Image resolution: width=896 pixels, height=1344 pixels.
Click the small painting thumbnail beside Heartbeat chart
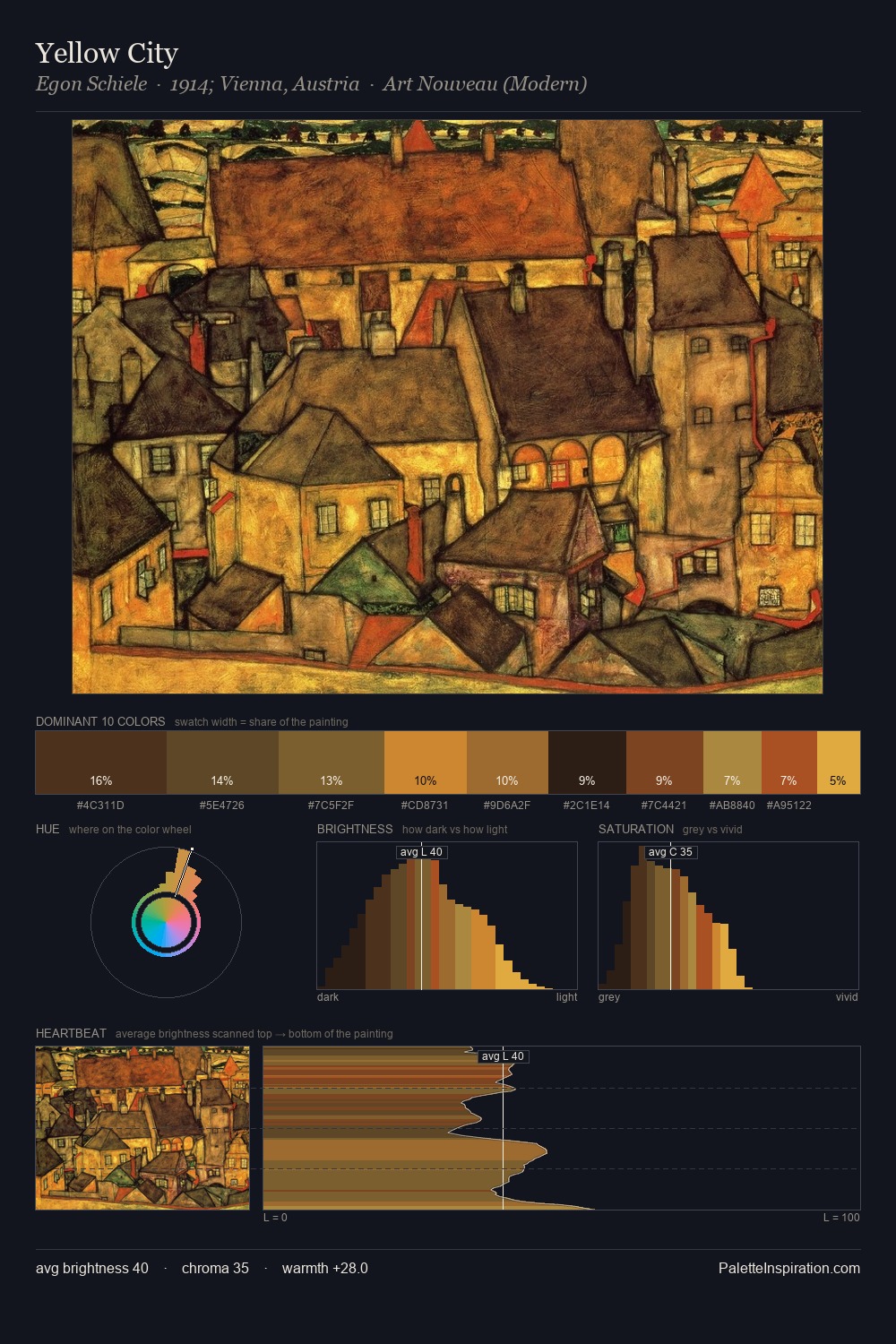pos(142,1128)
